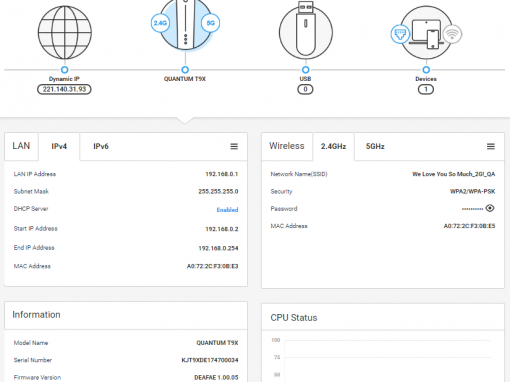Select the 2.4G band bubble on router
This screenshot has height=382, width=510.
[x=160, y=23]
